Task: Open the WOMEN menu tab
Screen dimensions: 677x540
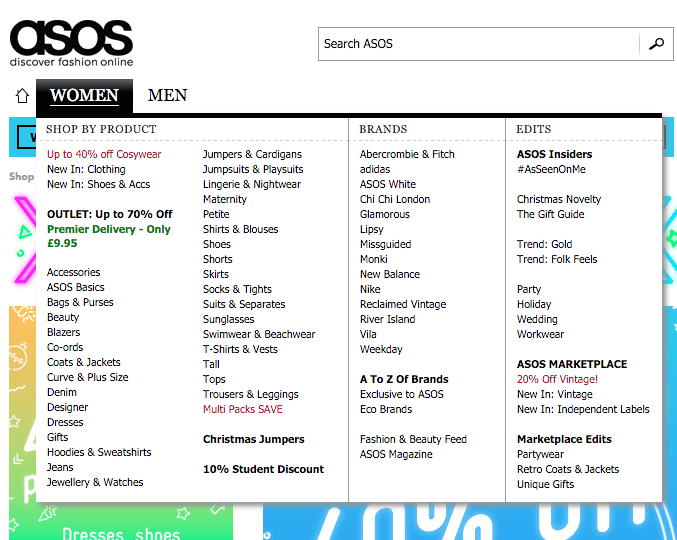Action: coord(84,96)
